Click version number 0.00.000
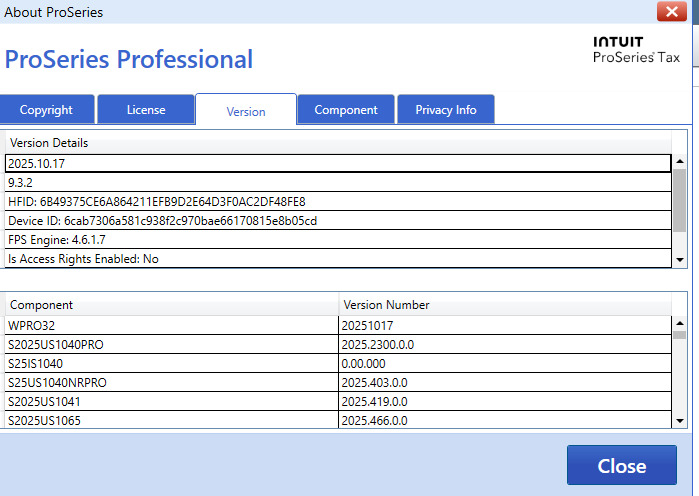Image resolution: width=699 pixels, height=496 pixels. point(505,364)
